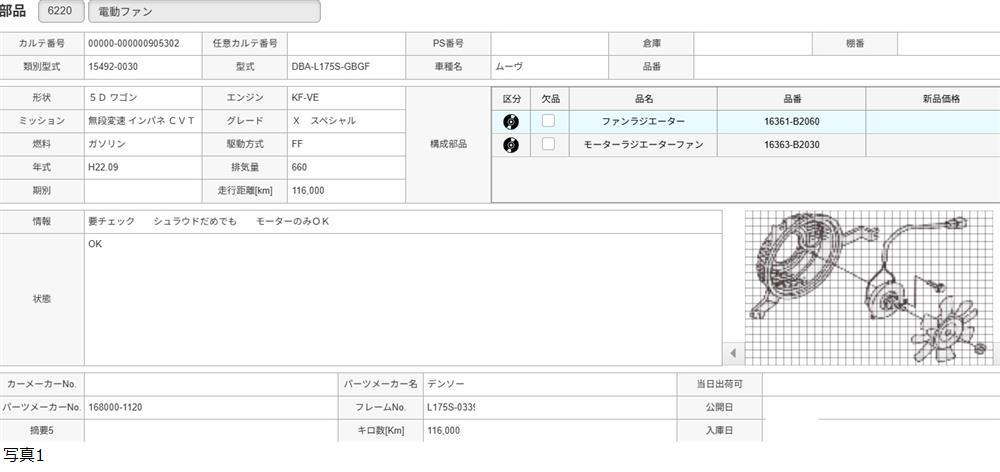Viewport: 1000px width, 472px height.
Task: Click inside the 状態 text area showing OK
Action: point(402,300)
